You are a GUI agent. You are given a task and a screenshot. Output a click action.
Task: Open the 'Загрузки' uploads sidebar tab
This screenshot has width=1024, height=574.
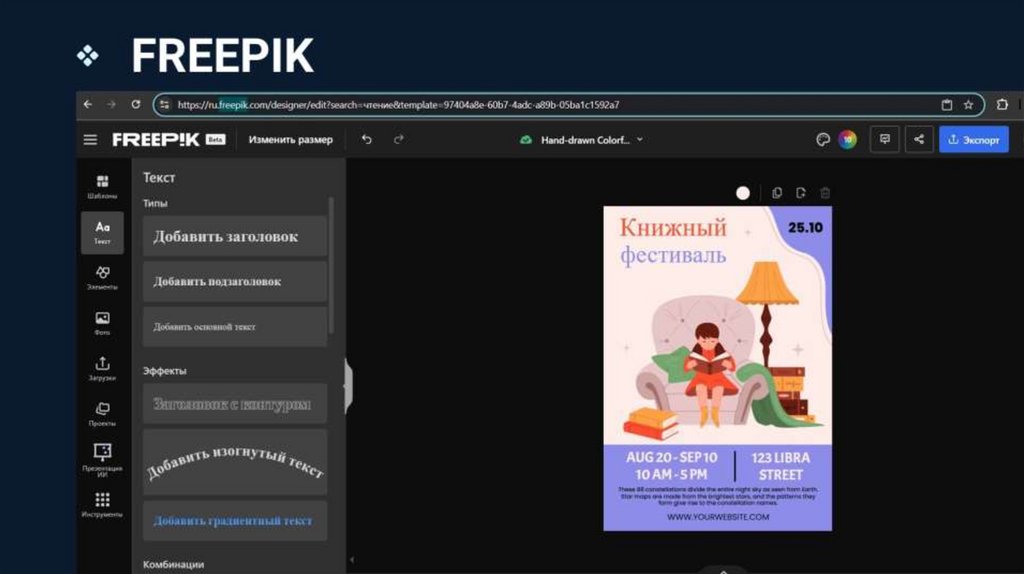[103, 368]
